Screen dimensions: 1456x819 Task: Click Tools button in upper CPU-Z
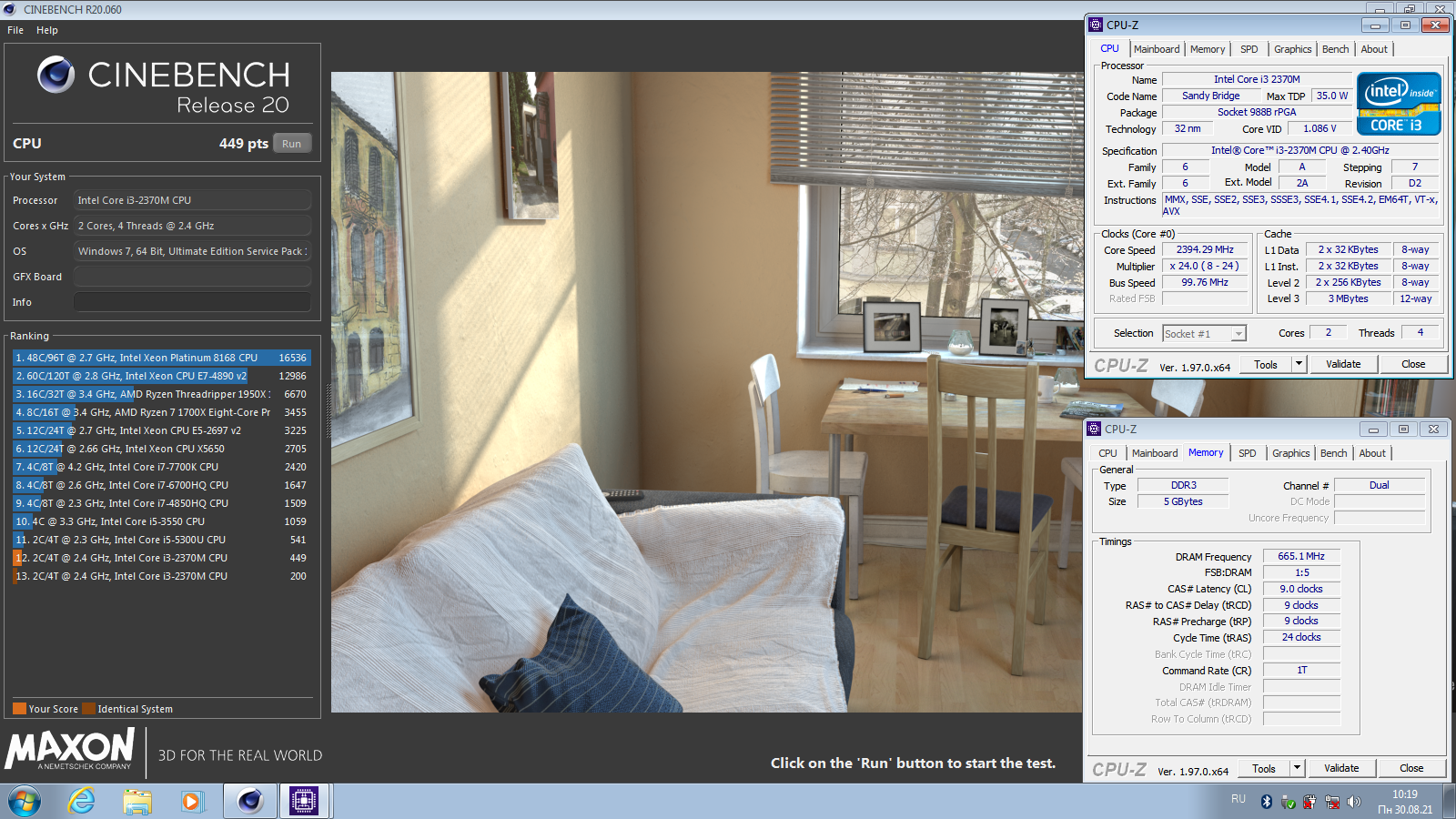tap(1266, 364)
